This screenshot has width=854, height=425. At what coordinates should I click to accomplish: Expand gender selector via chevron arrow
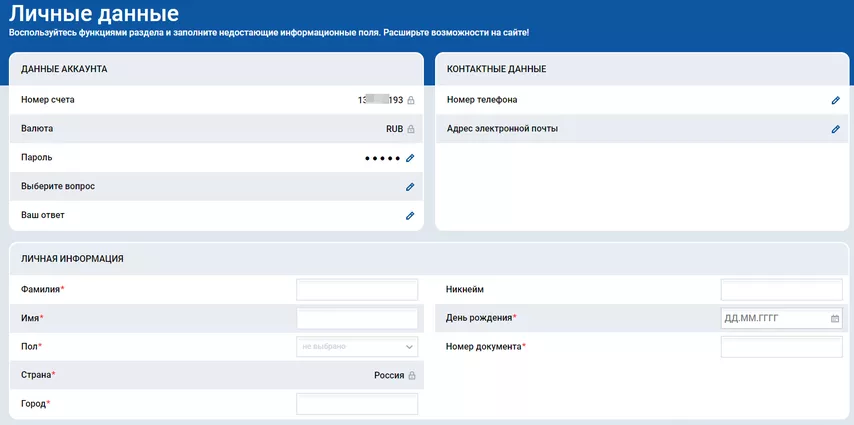(x=409, y=347)
